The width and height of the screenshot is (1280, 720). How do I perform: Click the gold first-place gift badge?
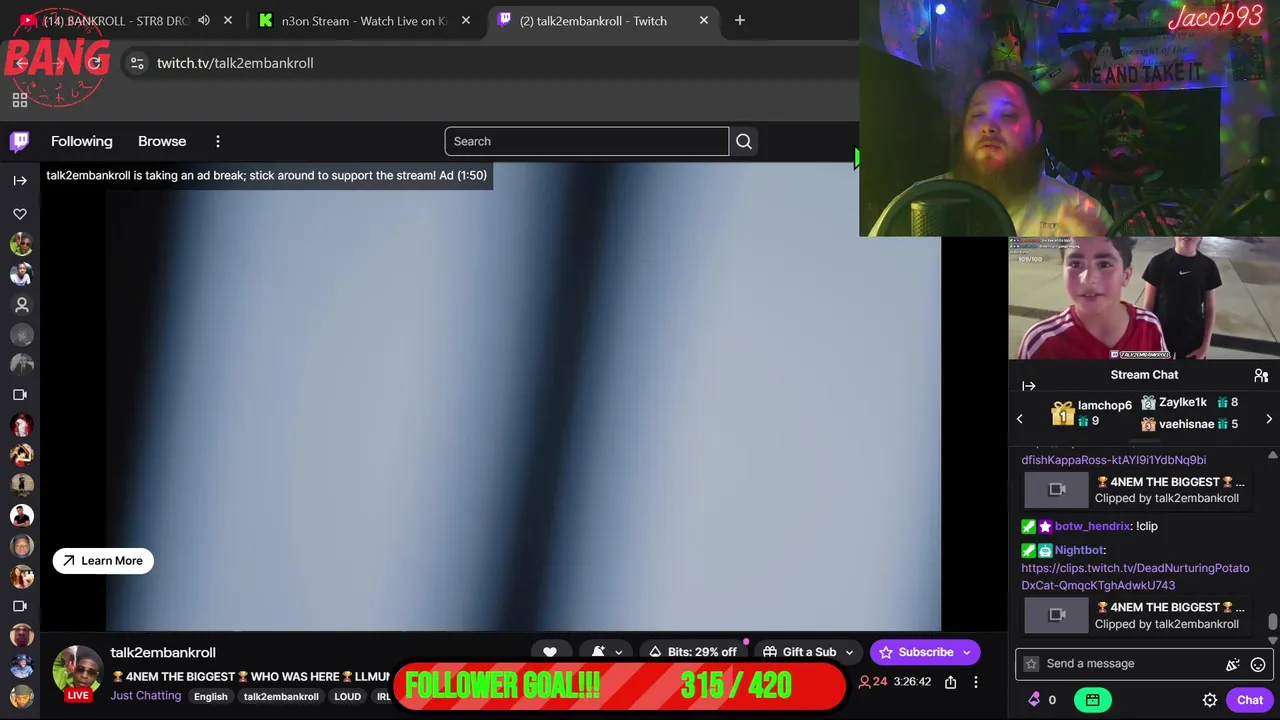pyautogui.click(x=1062, y=413)
